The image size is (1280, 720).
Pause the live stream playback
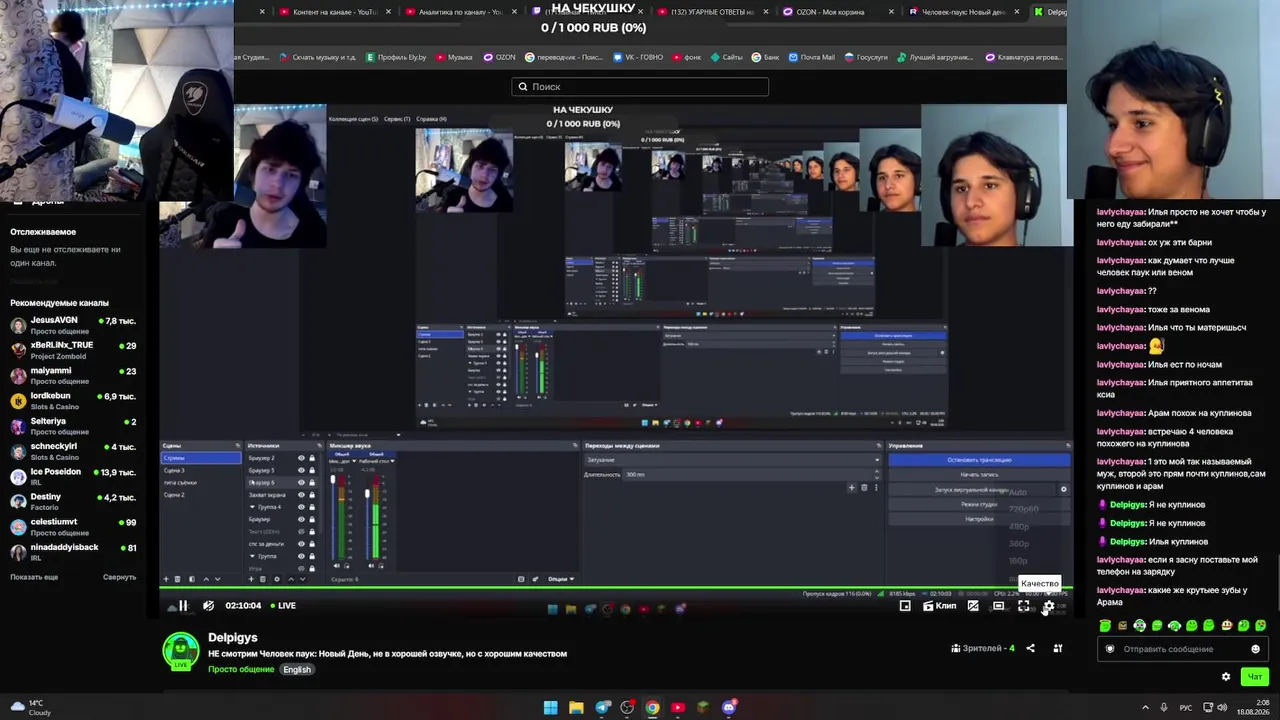[183, 605]
